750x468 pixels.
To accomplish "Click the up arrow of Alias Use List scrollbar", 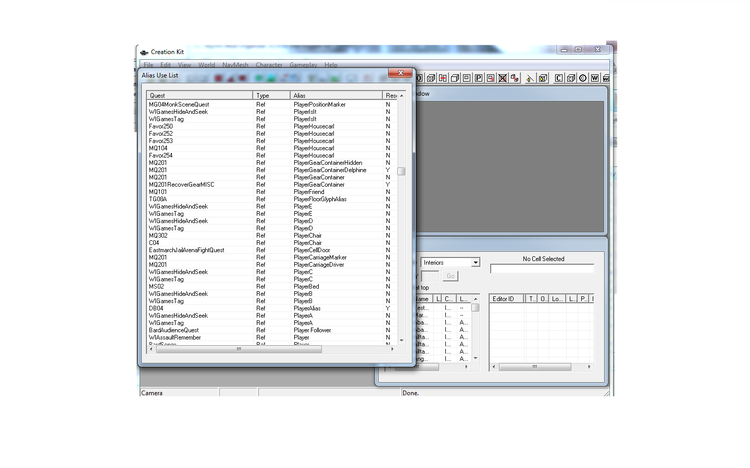I will click(x=401, y=96).
